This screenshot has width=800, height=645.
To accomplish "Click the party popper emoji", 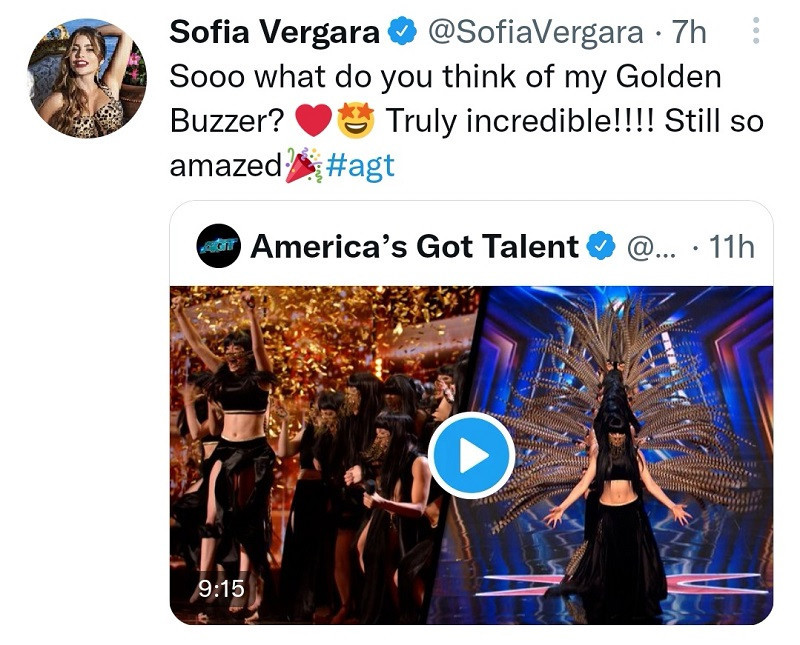I will click(303, 165).
